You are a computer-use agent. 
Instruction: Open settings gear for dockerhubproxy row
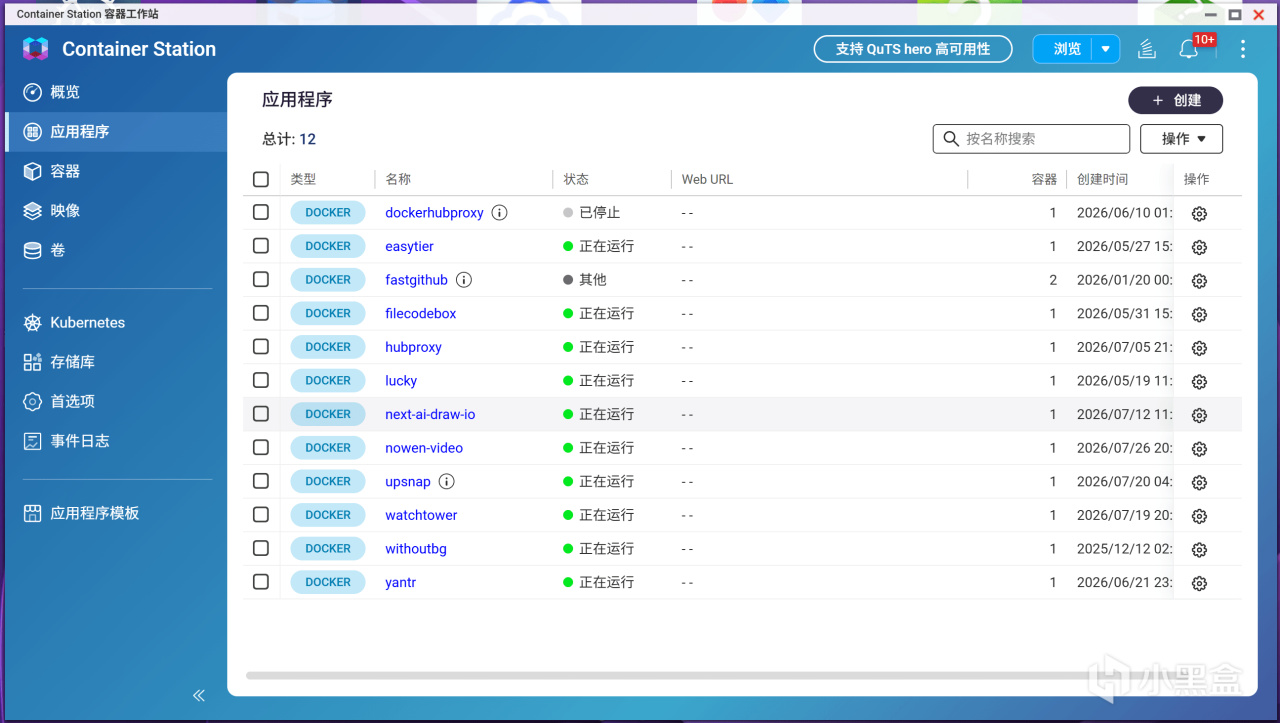(1199, 214)
